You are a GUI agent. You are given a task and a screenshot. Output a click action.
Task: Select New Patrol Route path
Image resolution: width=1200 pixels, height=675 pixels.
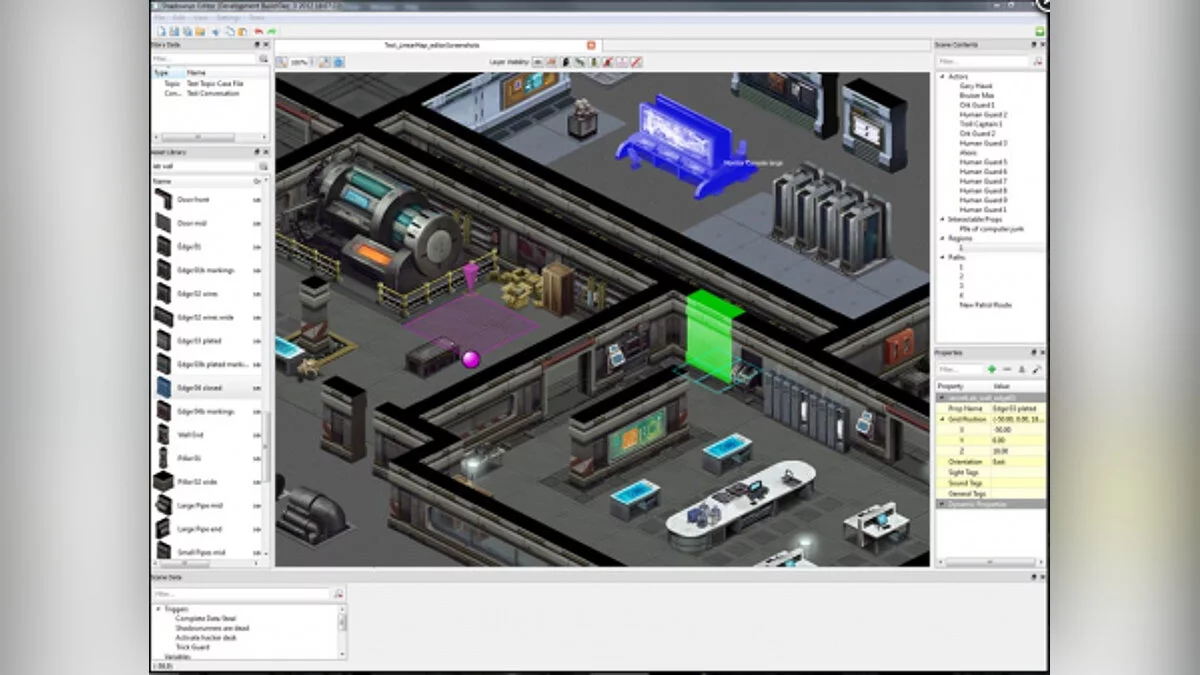(985, 305)
